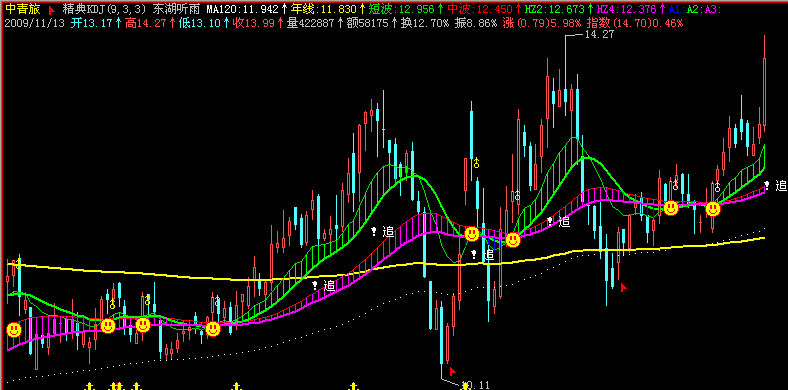
Task: Click the 东湖听雨 label
Action: coord(177,9)
